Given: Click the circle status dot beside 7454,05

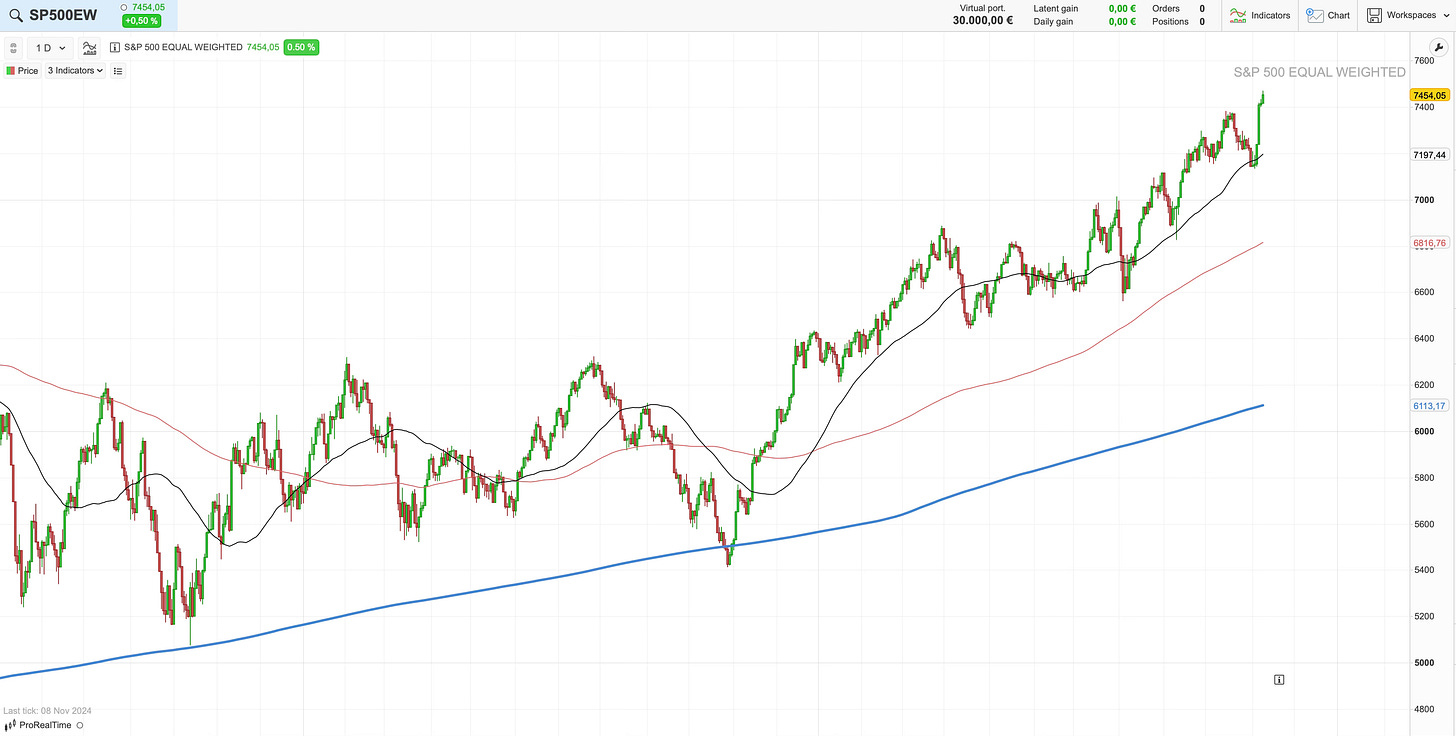Looking at the screenshot, I should point(124,7).
